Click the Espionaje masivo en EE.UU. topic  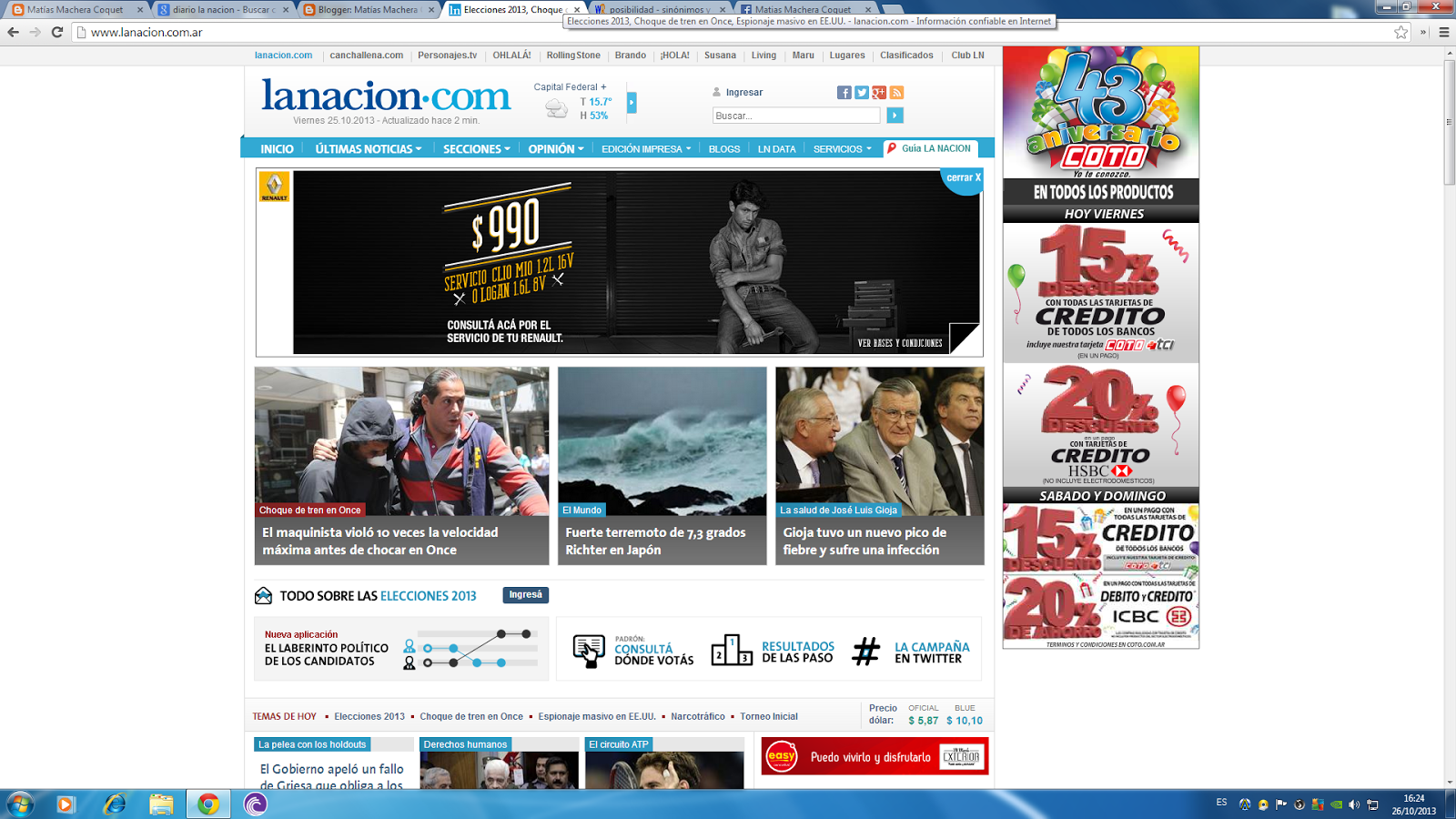[x=596, y=716]
